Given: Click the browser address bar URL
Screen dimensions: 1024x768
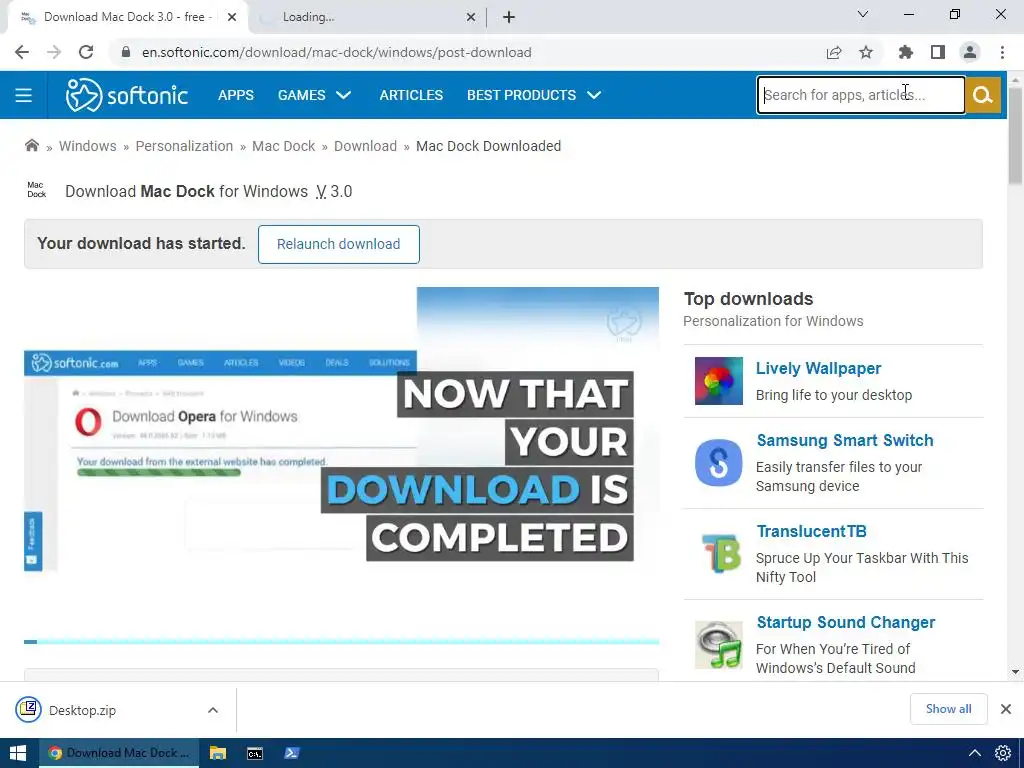Looking at the screenshot, I should [x=336, y=52].
